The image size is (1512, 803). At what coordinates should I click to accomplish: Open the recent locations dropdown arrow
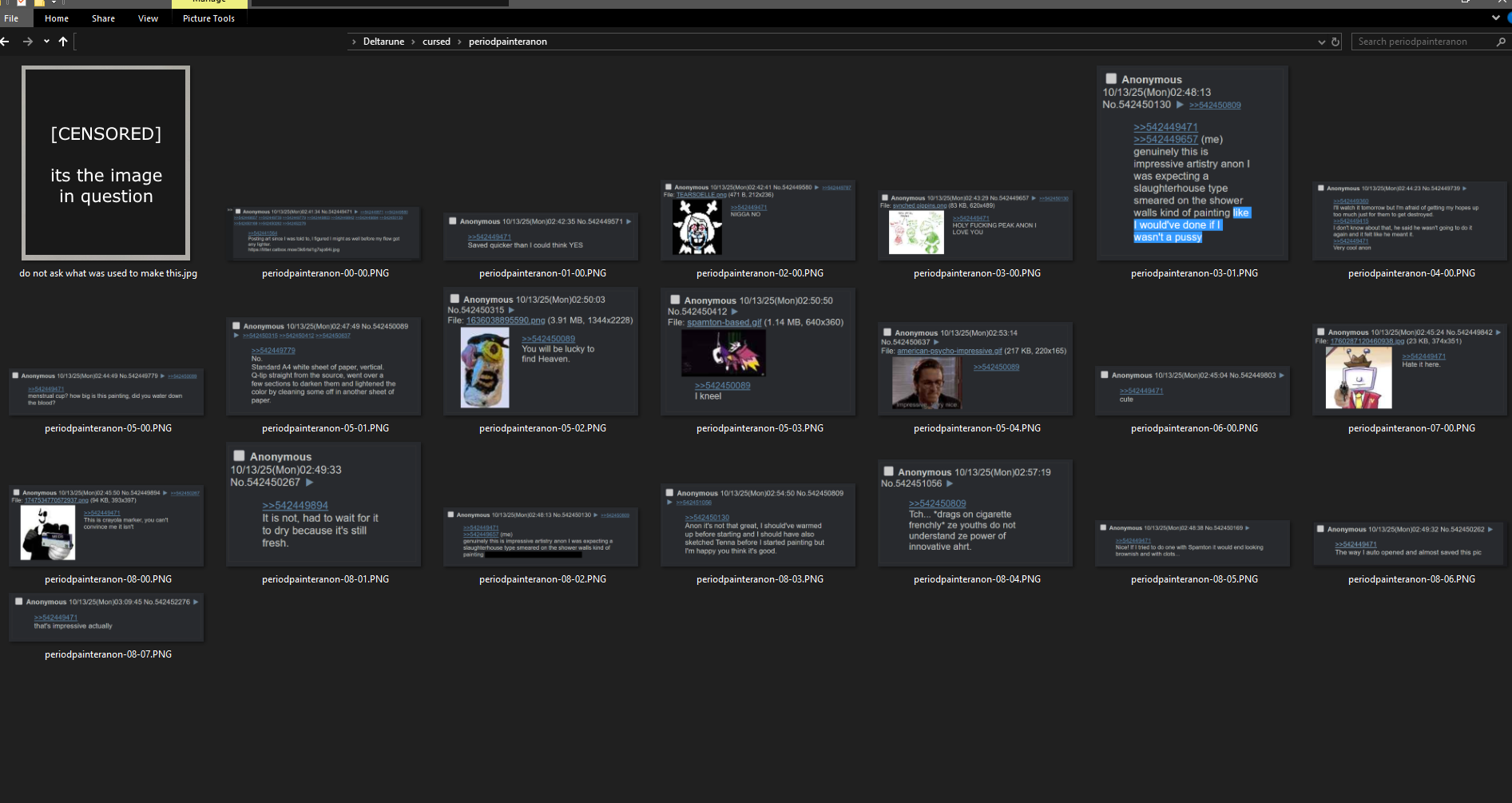point(46,42)
